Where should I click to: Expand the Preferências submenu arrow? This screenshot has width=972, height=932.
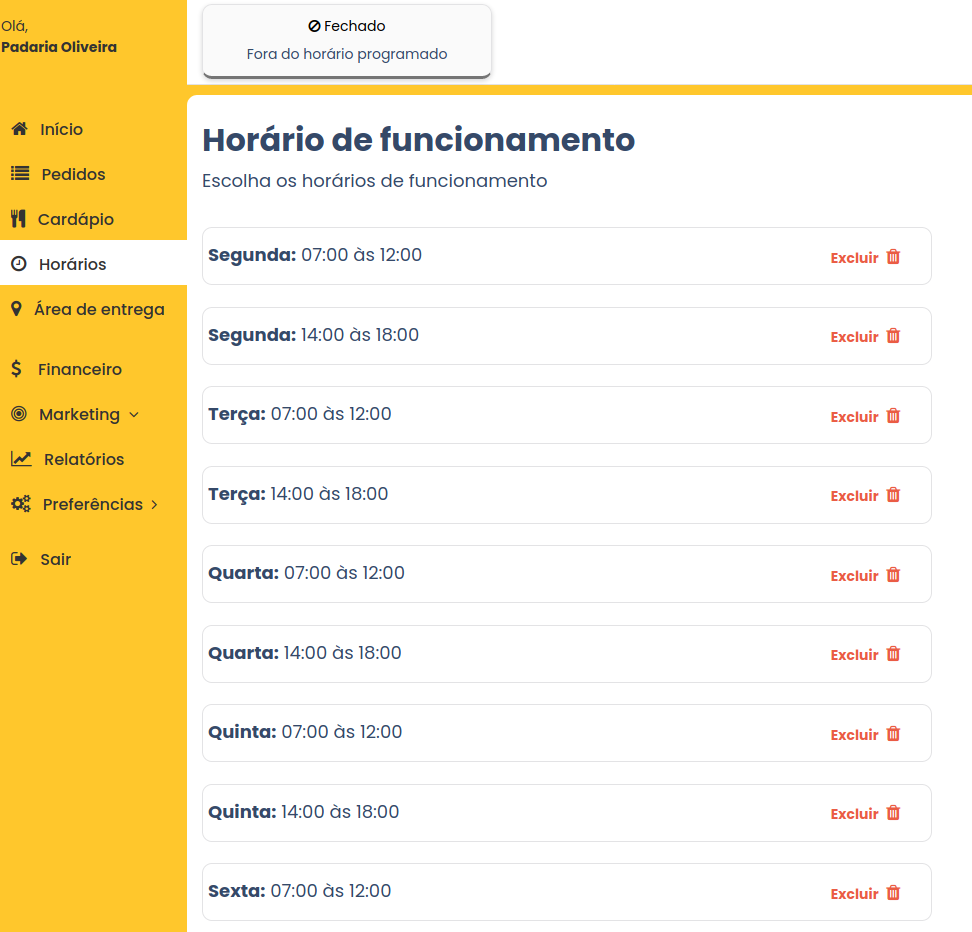coord(154,504)
